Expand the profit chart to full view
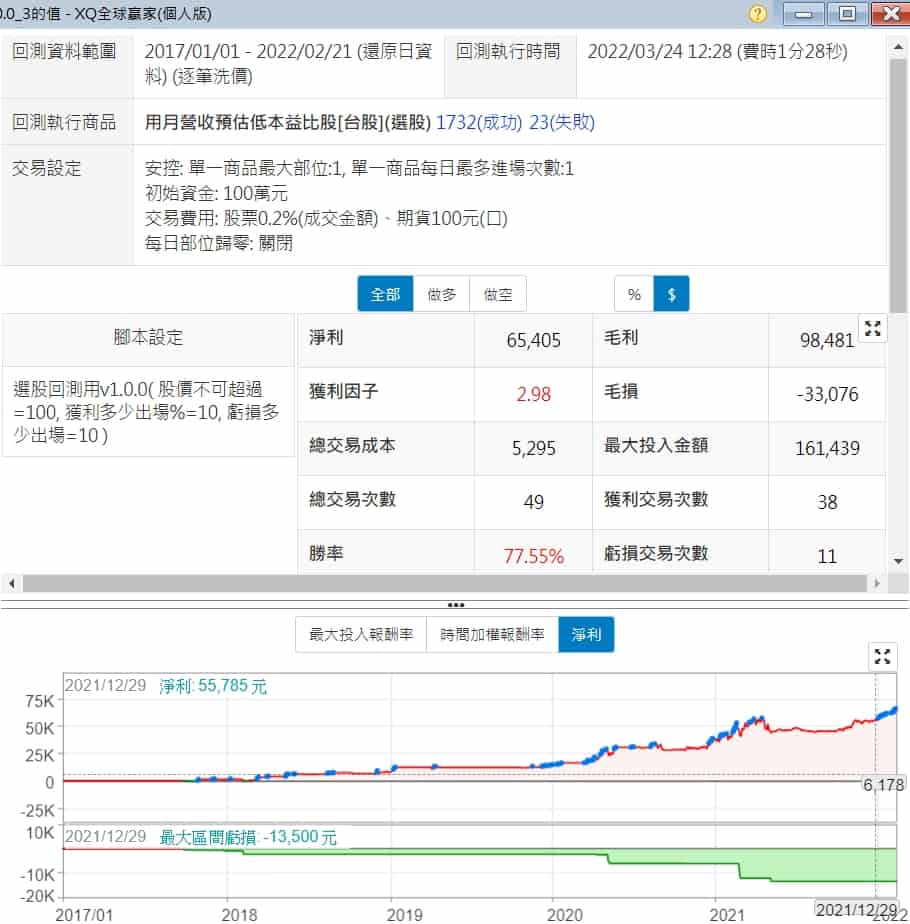The width and height of the screenshot is (910, 924). [x=882, y=656]
